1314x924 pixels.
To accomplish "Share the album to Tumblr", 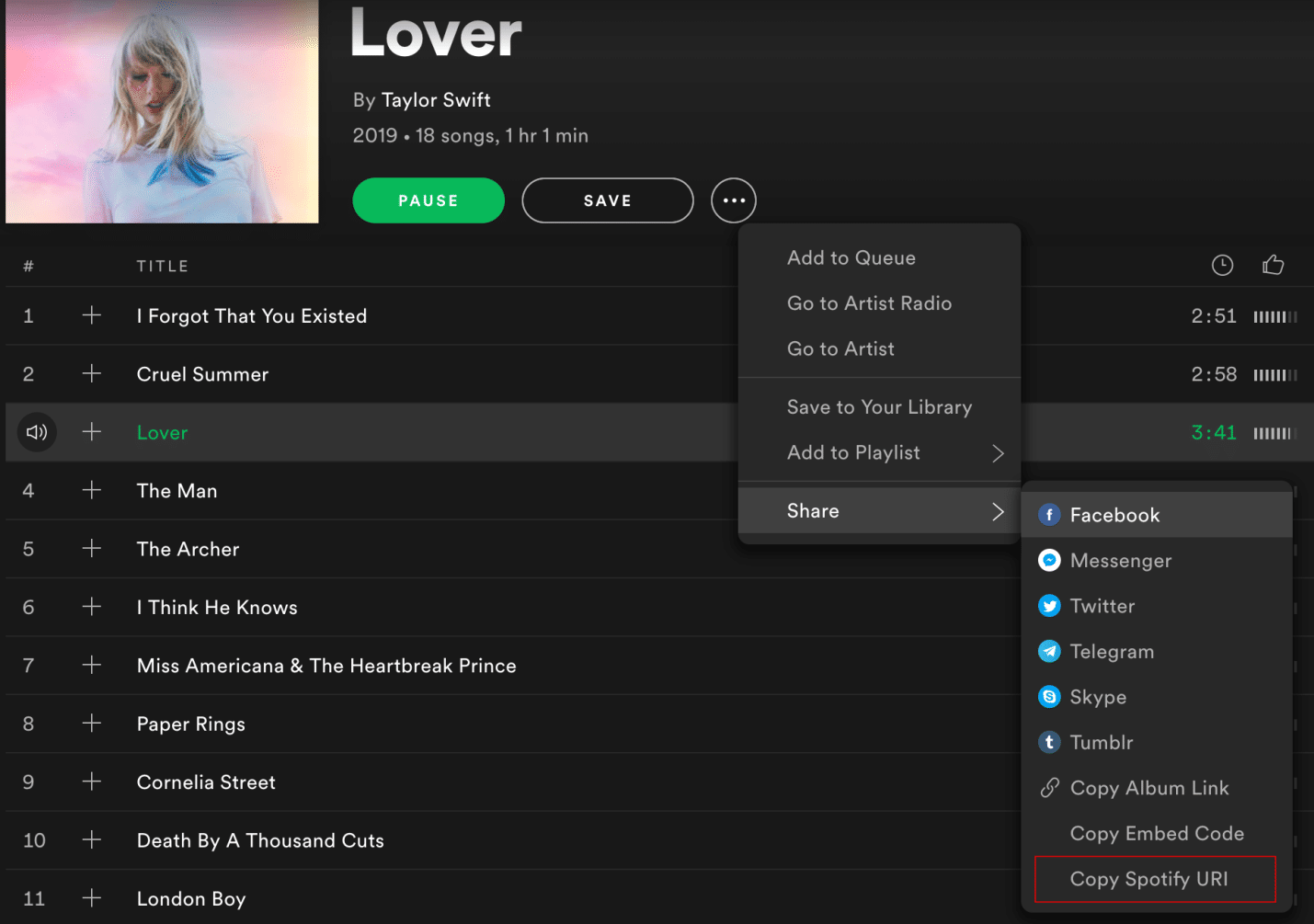I will (1157, 743).
